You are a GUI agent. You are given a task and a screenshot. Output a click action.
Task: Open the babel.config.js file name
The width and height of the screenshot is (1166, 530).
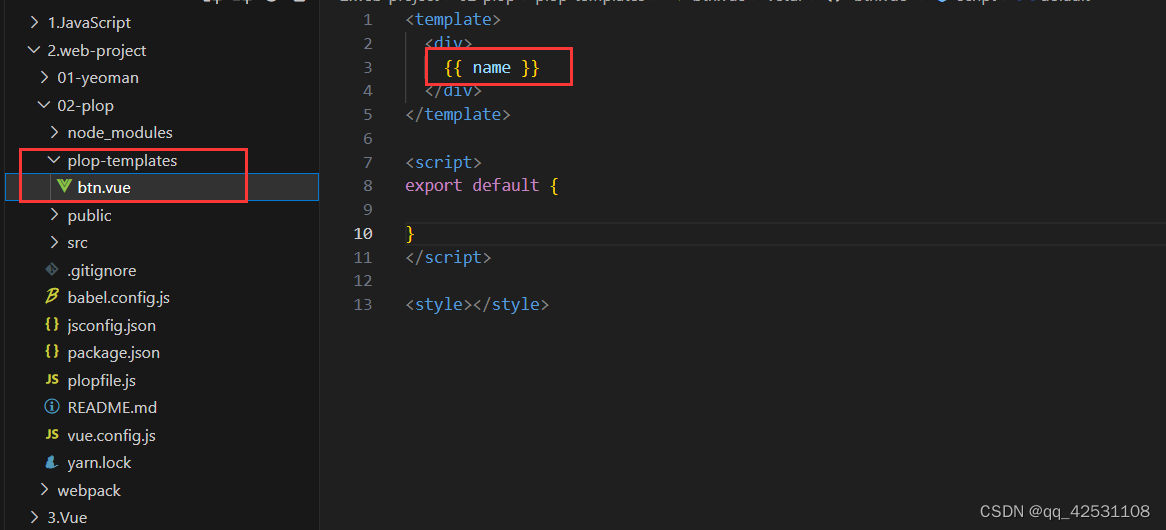coord(119,298)
